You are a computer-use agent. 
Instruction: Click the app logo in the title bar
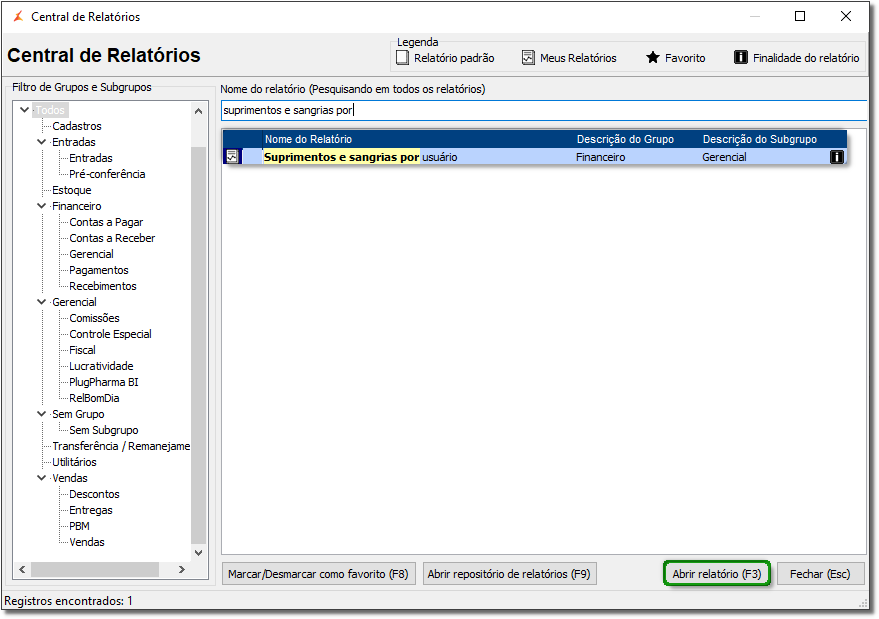pos(18,16)
